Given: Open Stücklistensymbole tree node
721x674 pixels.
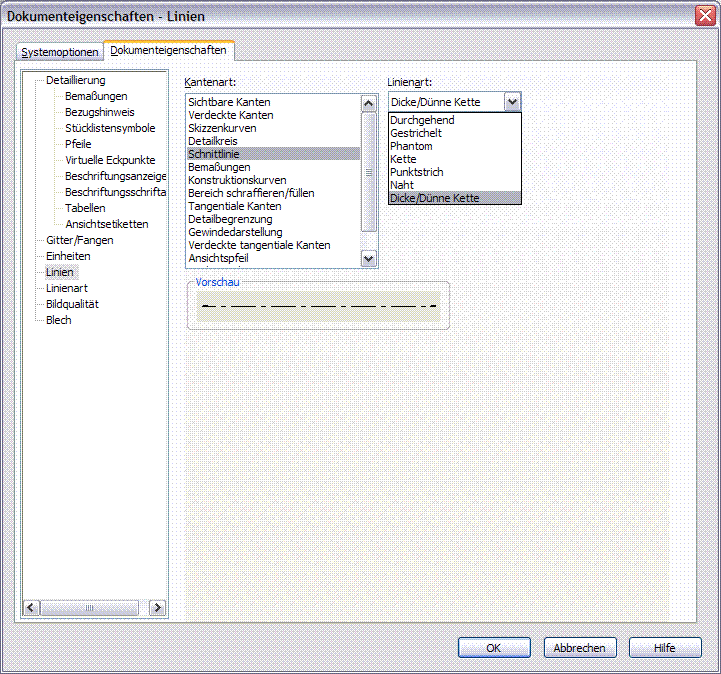Looking at the screenshot, I should pyautogui.click(x=110, y=128).
